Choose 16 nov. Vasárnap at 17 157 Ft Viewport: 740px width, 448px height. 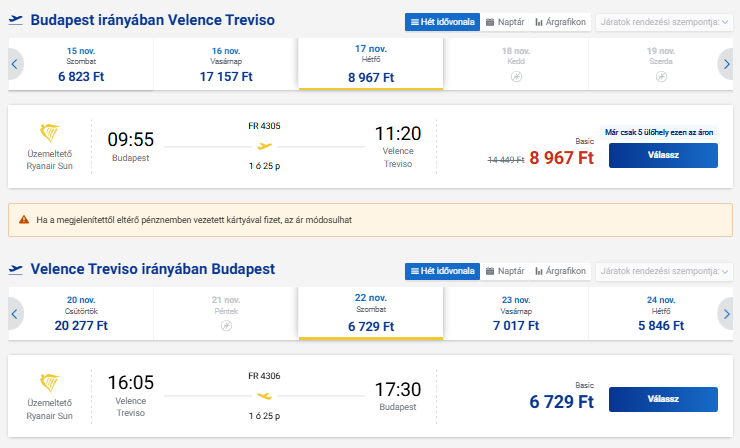click(x=226, y=65)
